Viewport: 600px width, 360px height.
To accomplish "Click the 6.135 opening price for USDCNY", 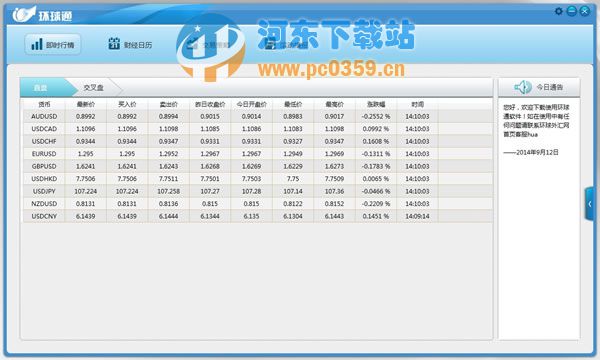I will coord(251,216).
